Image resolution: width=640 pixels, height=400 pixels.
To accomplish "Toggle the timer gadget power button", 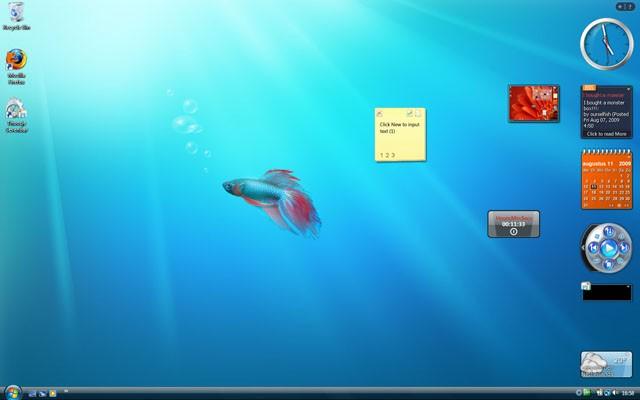I will pyautogui.click(x=514, y=232).
